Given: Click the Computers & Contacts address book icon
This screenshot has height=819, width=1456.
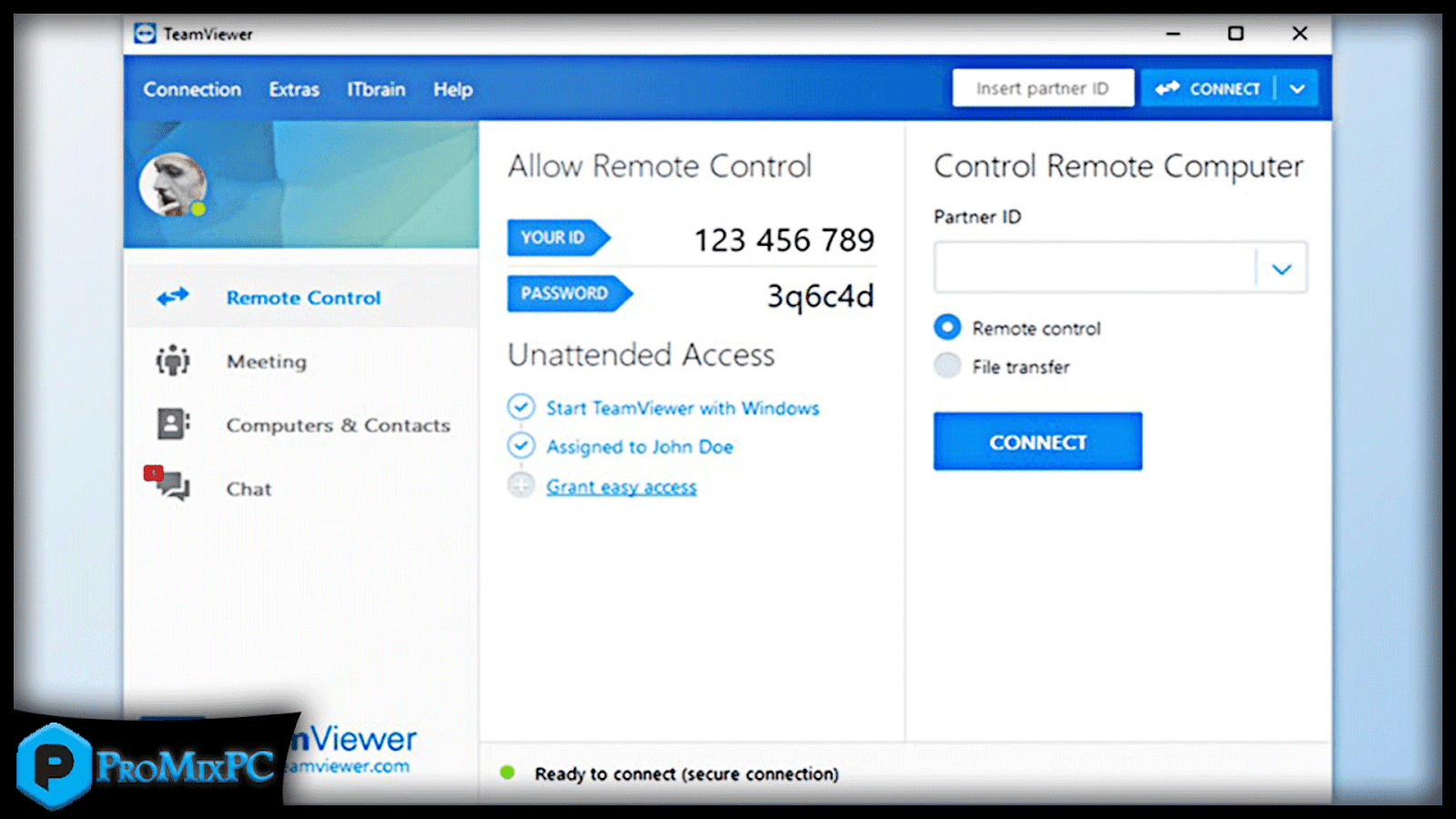Looking at the screenshot, I should pyautogui.click(x=173, y=424).
